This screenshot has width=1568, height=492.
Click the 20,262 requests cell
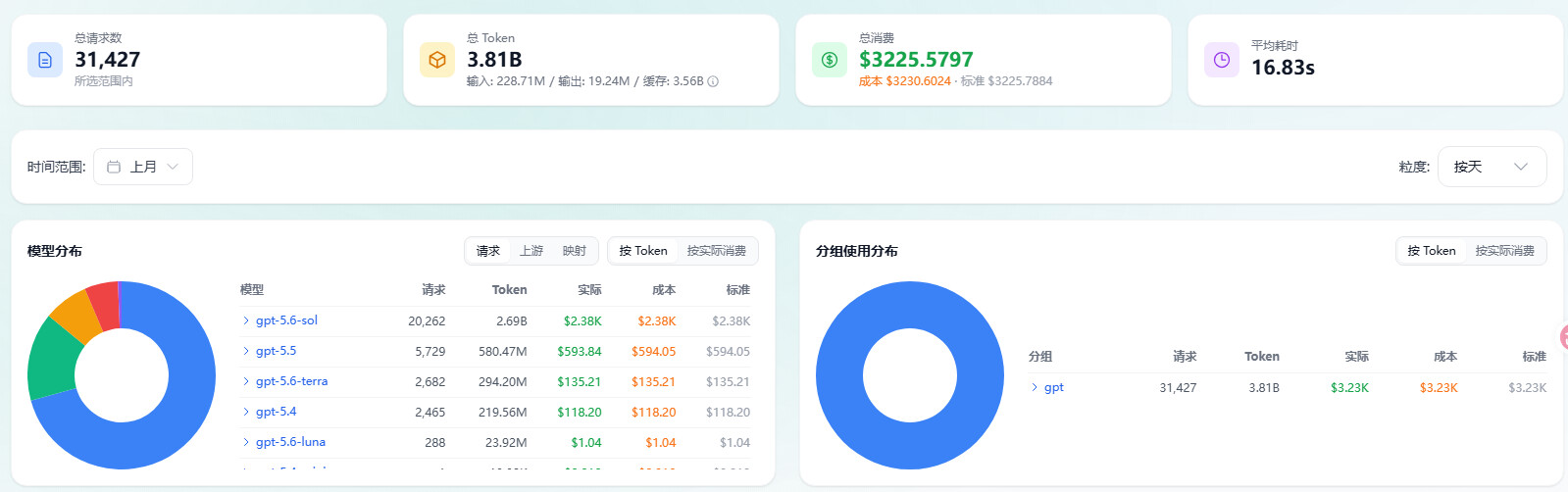[427, 320]
